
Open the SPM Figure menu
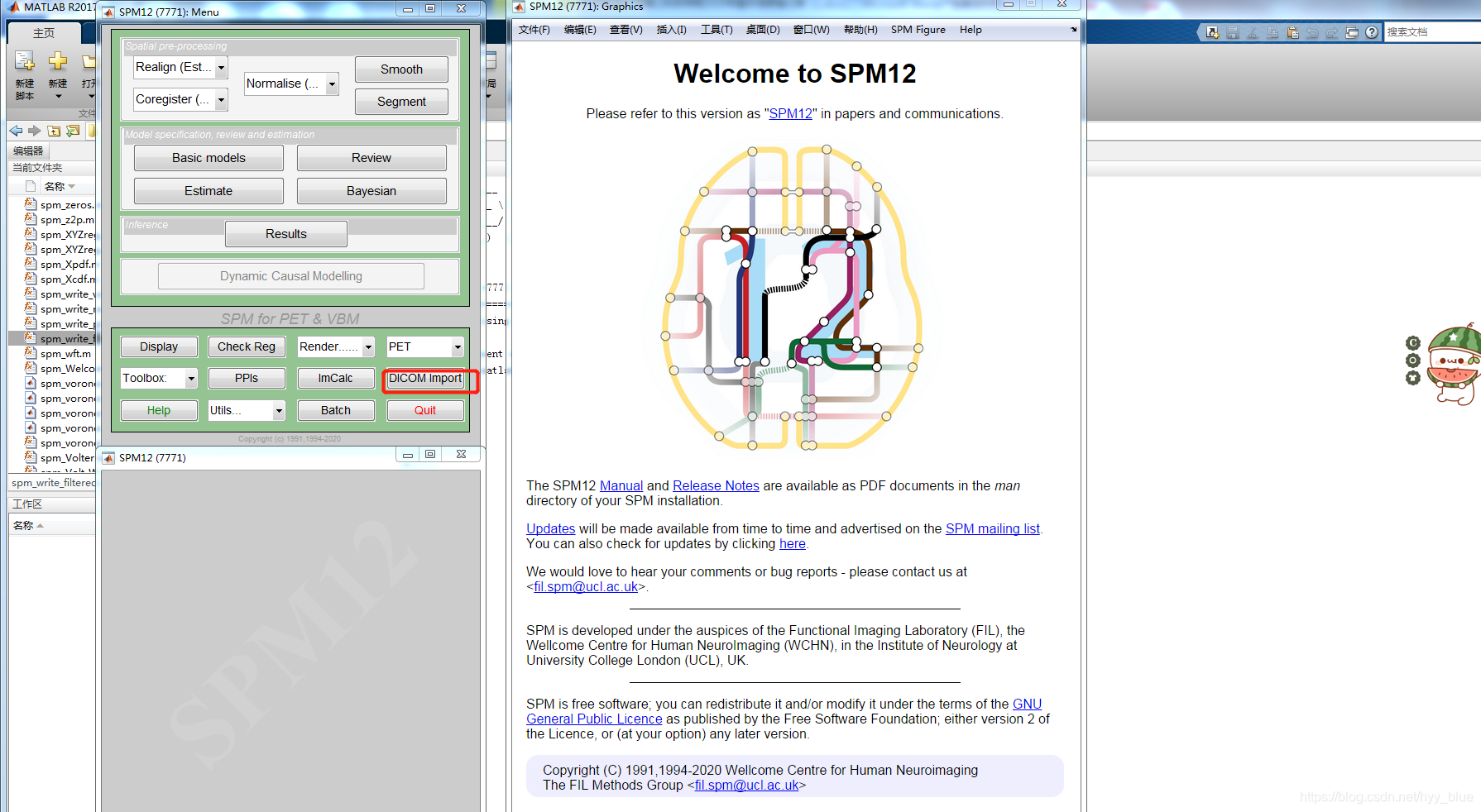918,30
